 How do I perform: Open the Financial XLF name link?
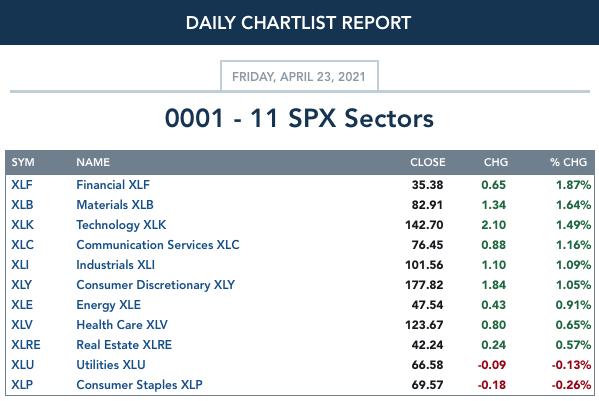[113, 185]
